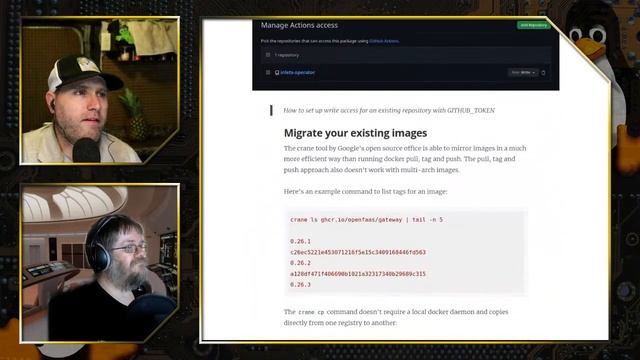Screen dimensions: 640x360
Task: Click the repo icon beside inlets-operator
Action: click(277, 73)
